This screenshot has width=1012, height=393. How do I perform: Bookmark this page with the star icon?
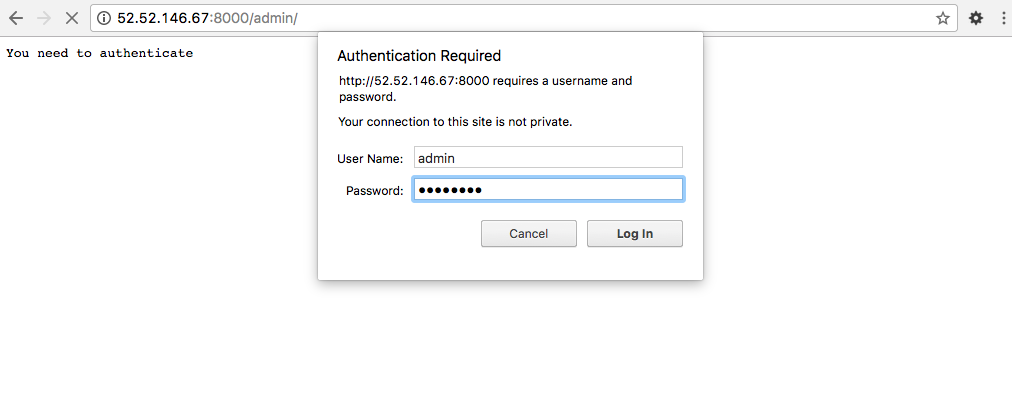click(x=942, y=18)
